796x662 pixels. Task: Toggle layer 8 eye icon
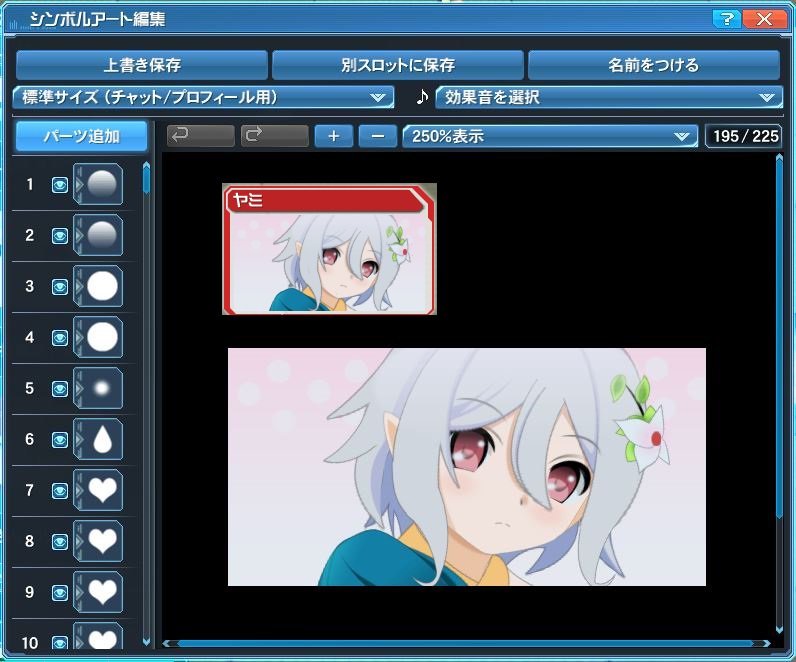pos(60,542)
